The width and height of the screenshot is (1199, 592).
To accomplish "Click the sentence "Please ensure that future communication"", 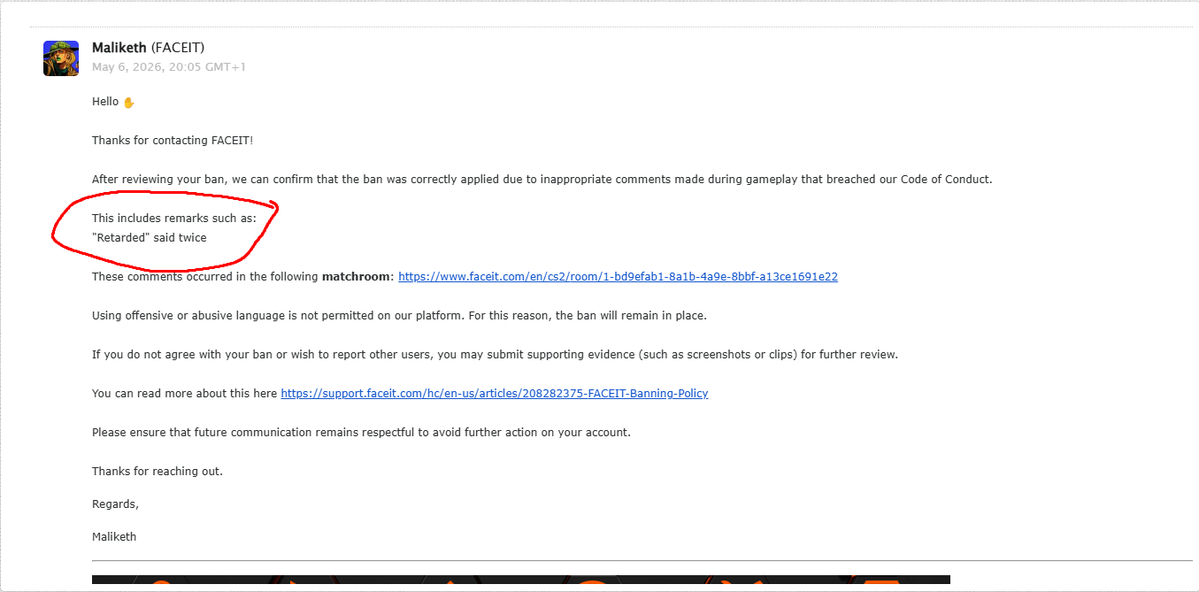I will point(361,432).
